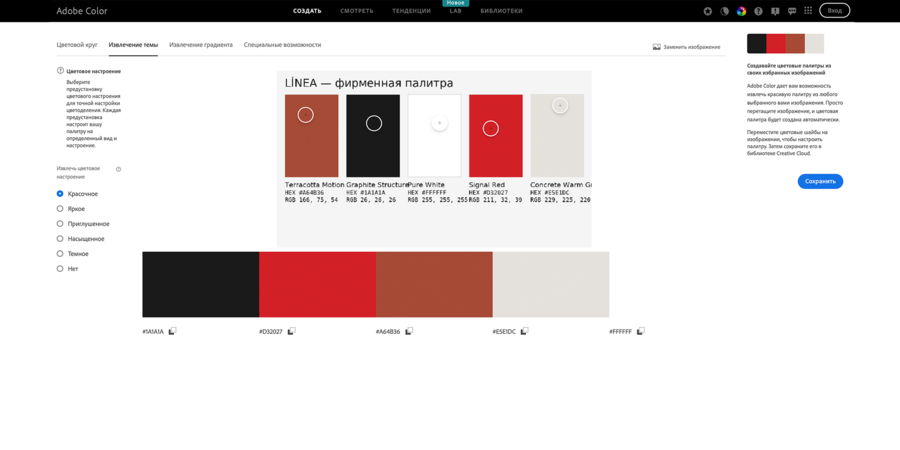This screenshot has width=900, height=450.
Task: Open the help question mark icon
Action: tap(758, 11)
